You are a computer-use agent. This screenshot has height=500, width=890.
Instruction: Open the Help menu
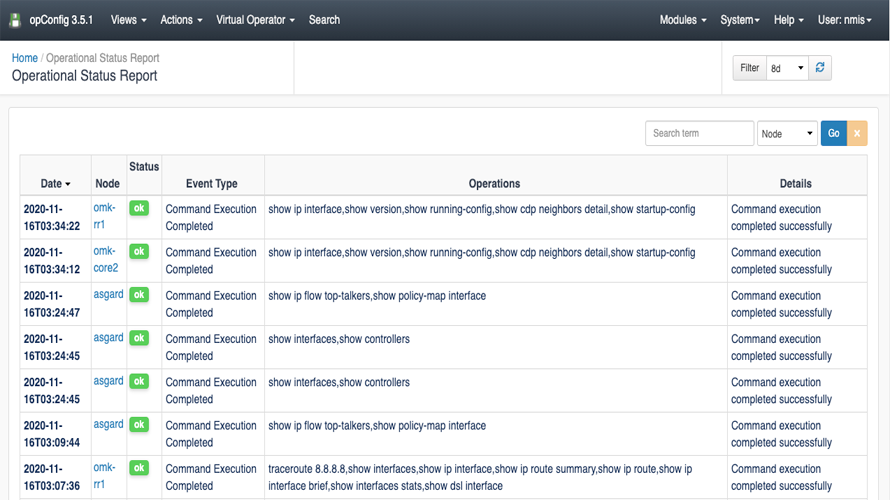click(x=788, y=20)
